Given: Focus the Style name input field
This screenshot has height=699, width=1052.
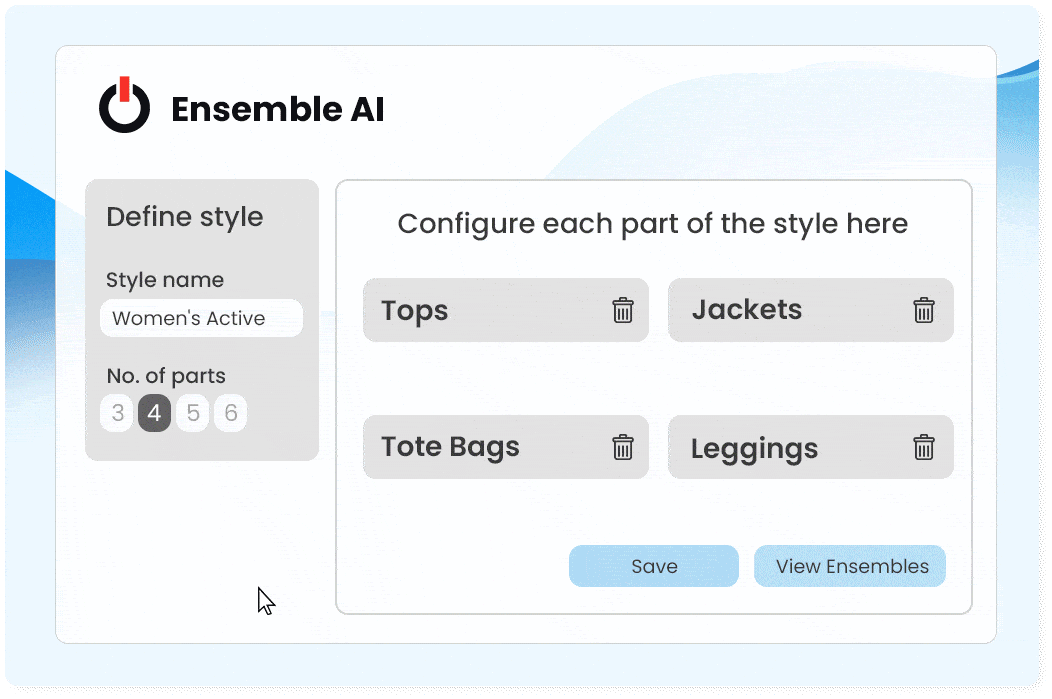Looking at the screenshot, I should (x=201, y=318).
